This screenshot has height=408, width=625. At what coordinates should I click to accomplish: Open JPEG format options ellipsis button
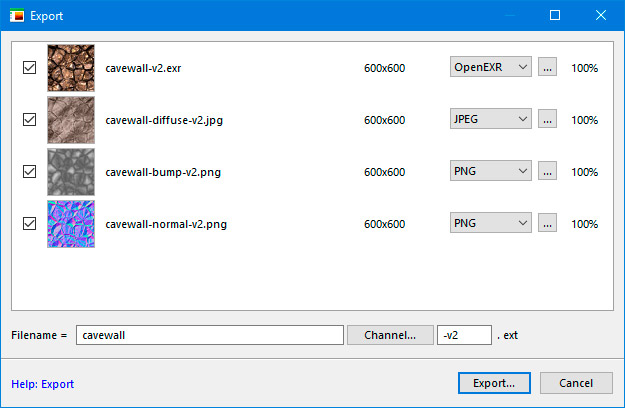coord(547,120)
